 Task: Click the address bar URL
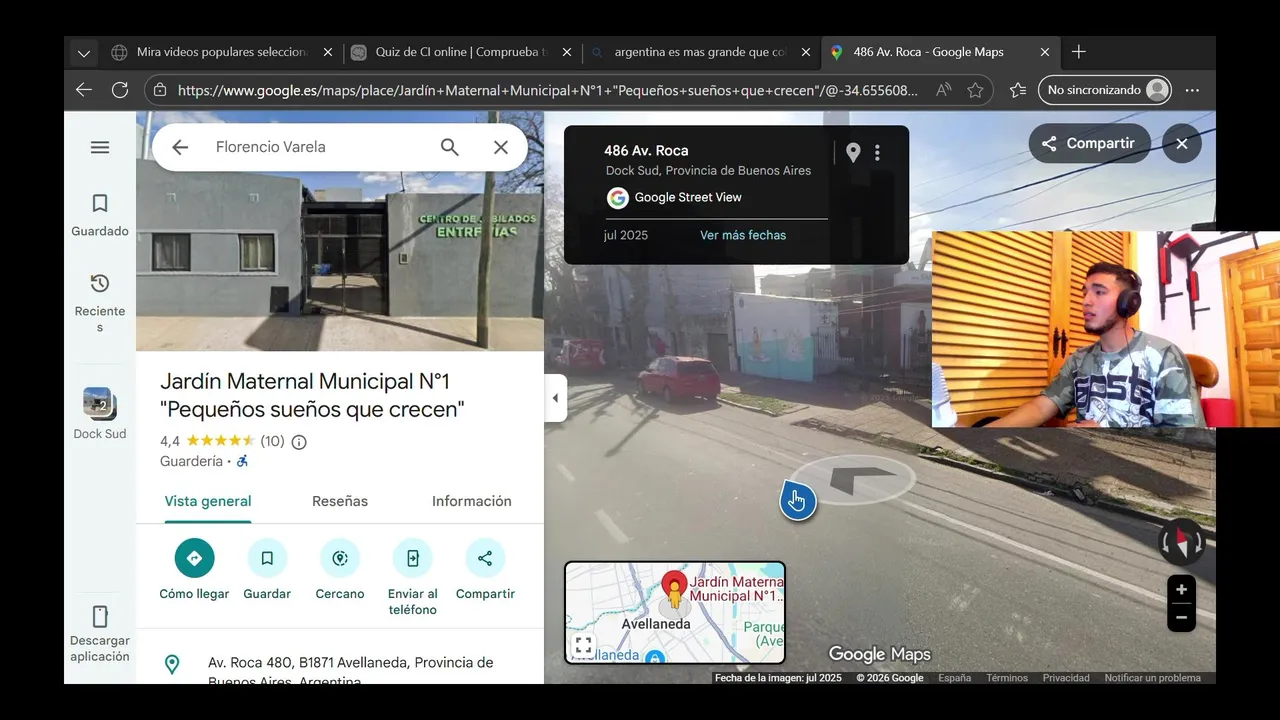tap(547, 90)
